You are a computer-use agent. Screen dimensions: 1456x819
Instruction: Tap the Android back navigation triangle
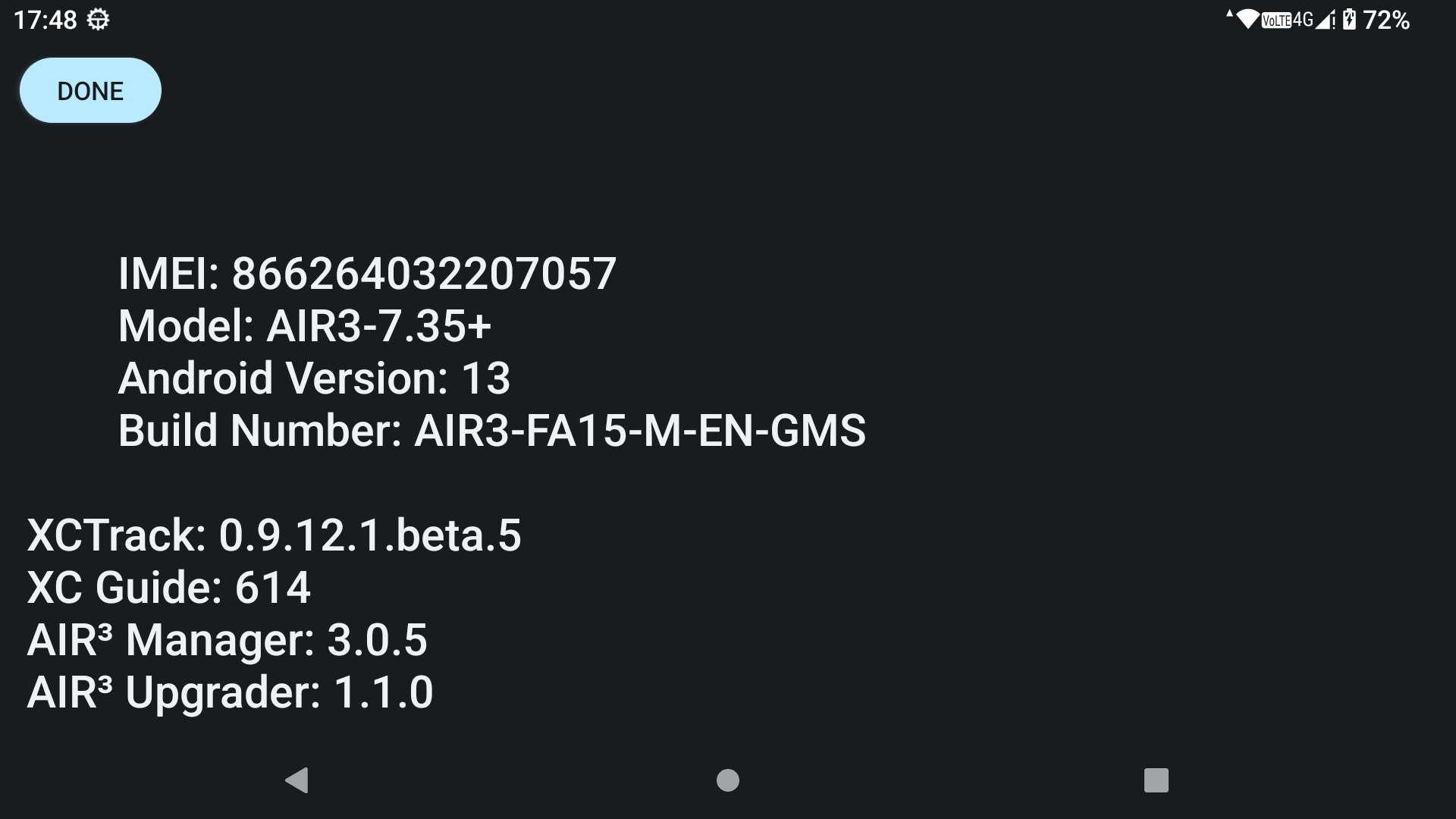point(297,780)
